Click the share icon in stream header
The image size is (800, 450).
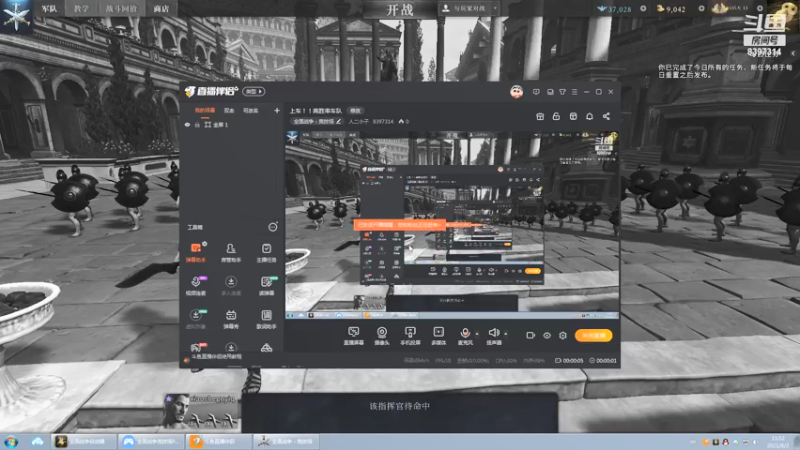(606, 116)
